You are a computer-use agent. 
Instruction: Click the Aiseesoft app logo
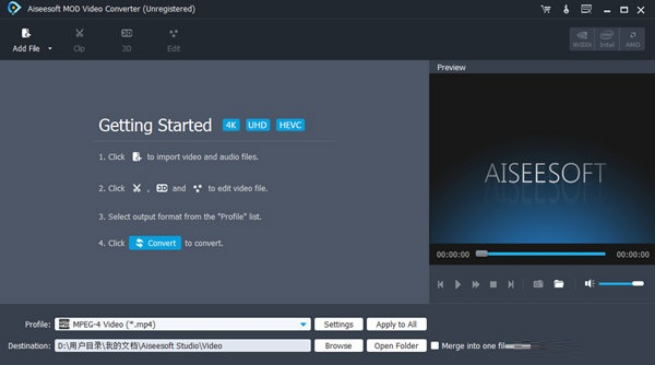click(14, 8)
